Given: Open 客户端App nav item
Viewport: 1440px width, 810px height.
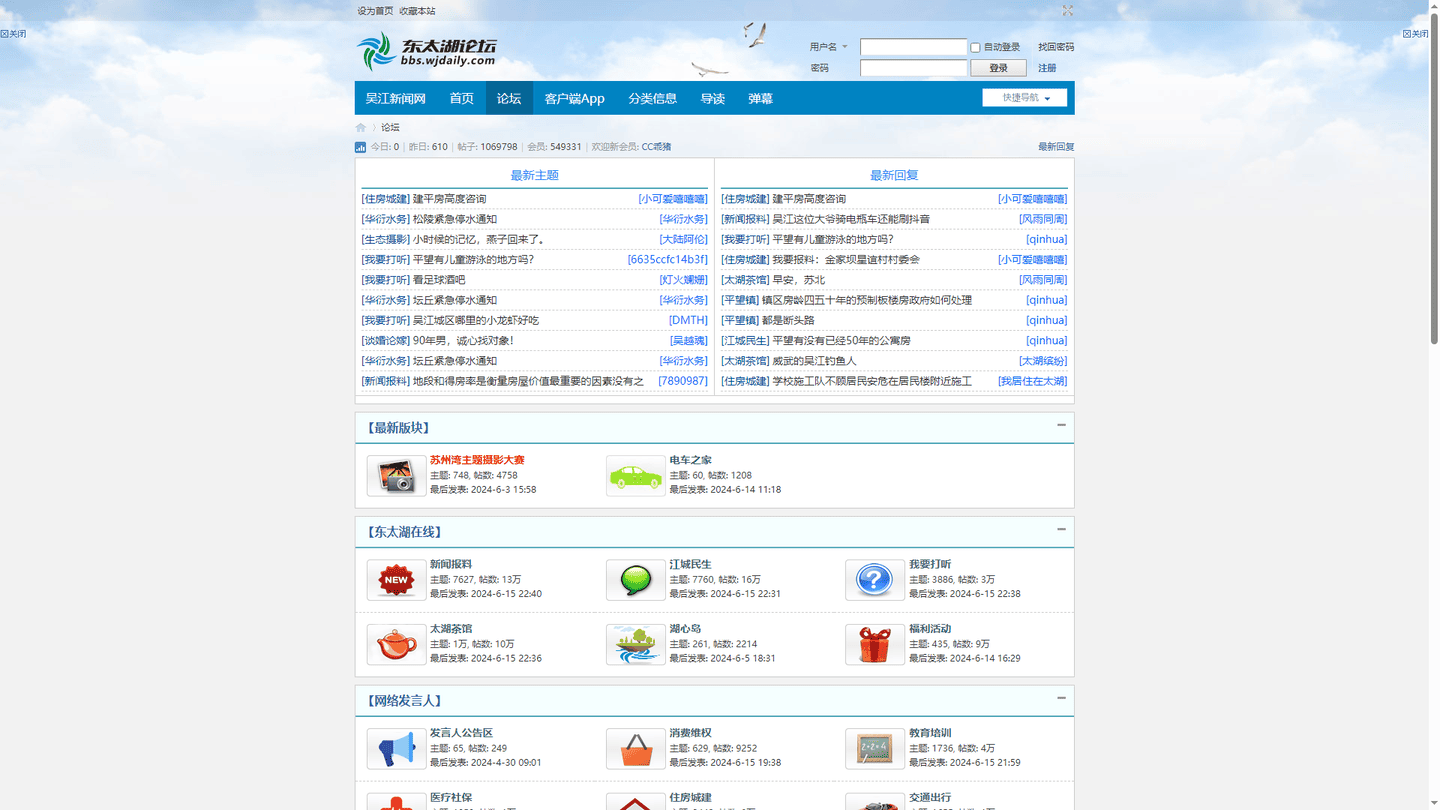Looking at the screenshot, I should tap(574, 98).
